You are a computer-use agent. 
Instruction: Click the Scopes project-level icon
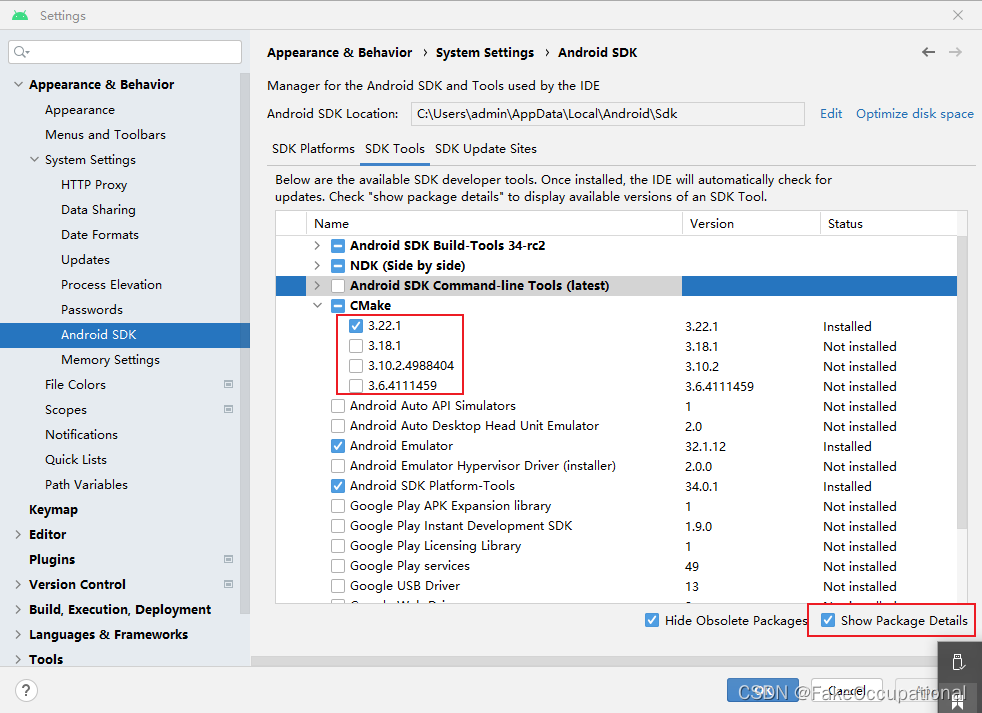coord(229,409)
